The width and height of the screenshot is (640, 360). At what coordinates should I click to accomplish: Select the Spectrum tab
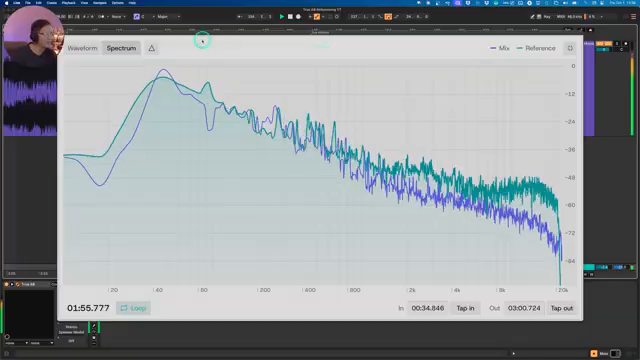(x=121, y=48)
